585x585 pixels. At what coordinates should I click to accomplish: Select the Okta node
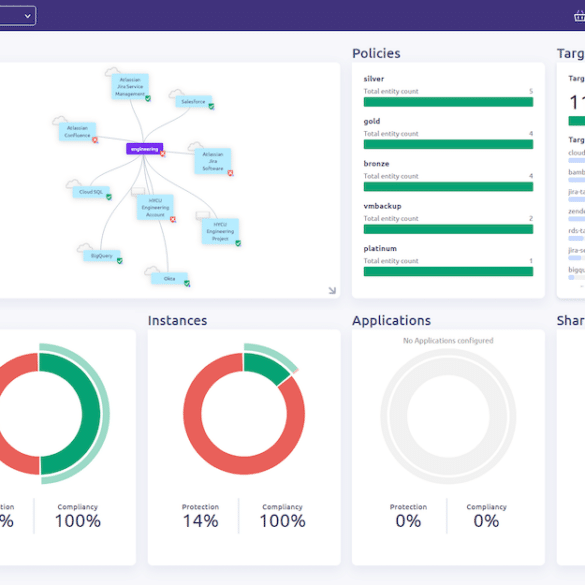[x=169, y=279]
